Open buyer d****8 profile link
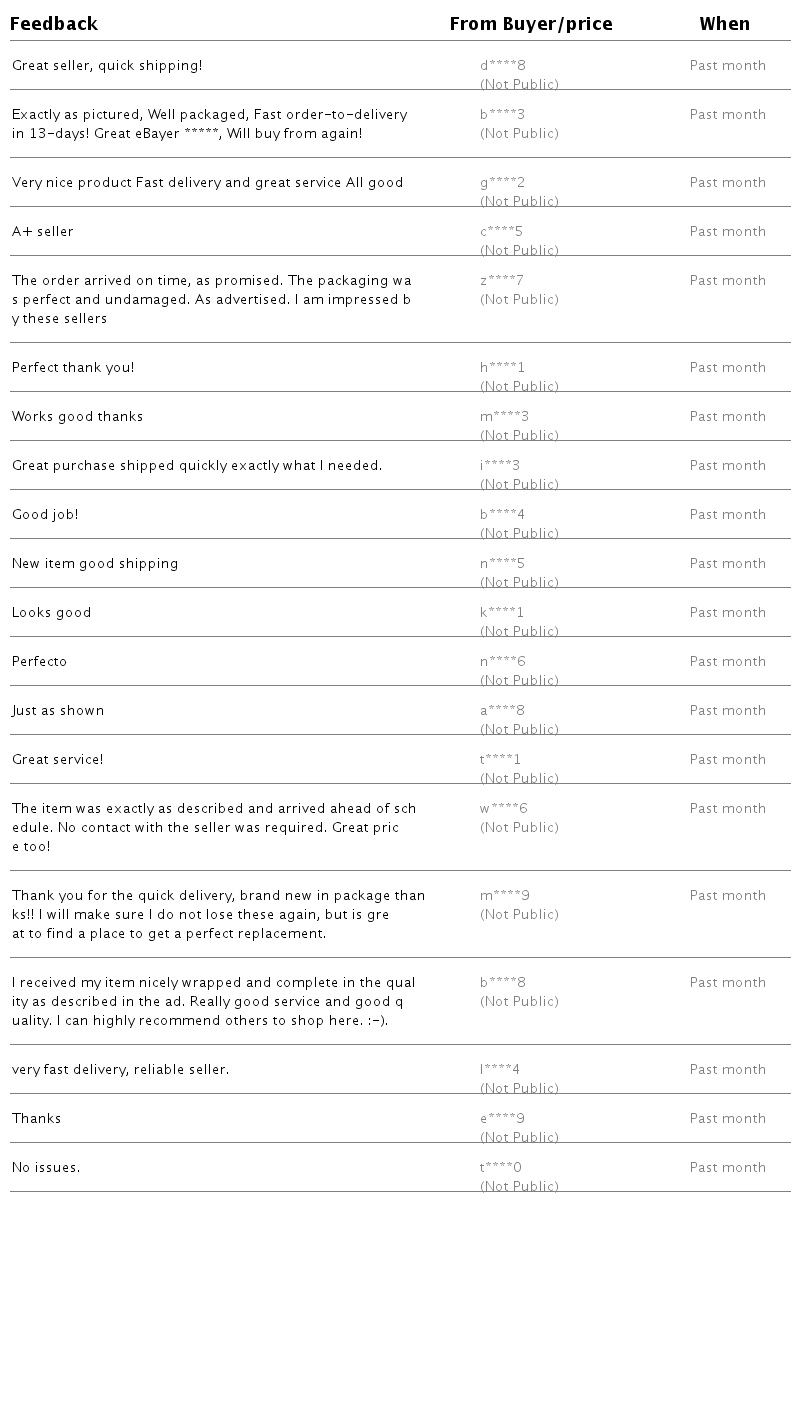Viewport: 800px width, 1424px height. 503,66
